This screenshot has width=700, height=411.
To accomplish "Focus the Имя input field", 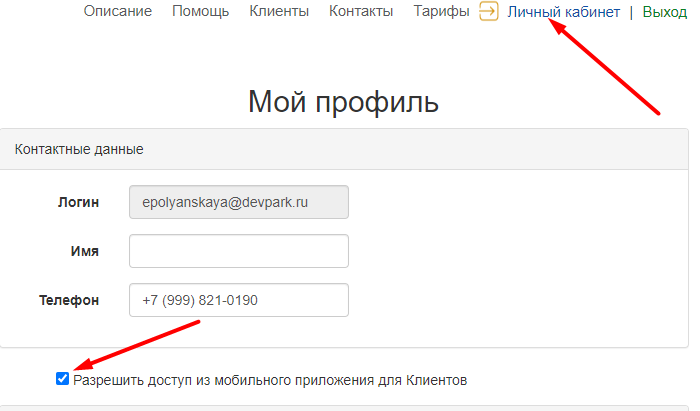I will (x=239, y=251).
